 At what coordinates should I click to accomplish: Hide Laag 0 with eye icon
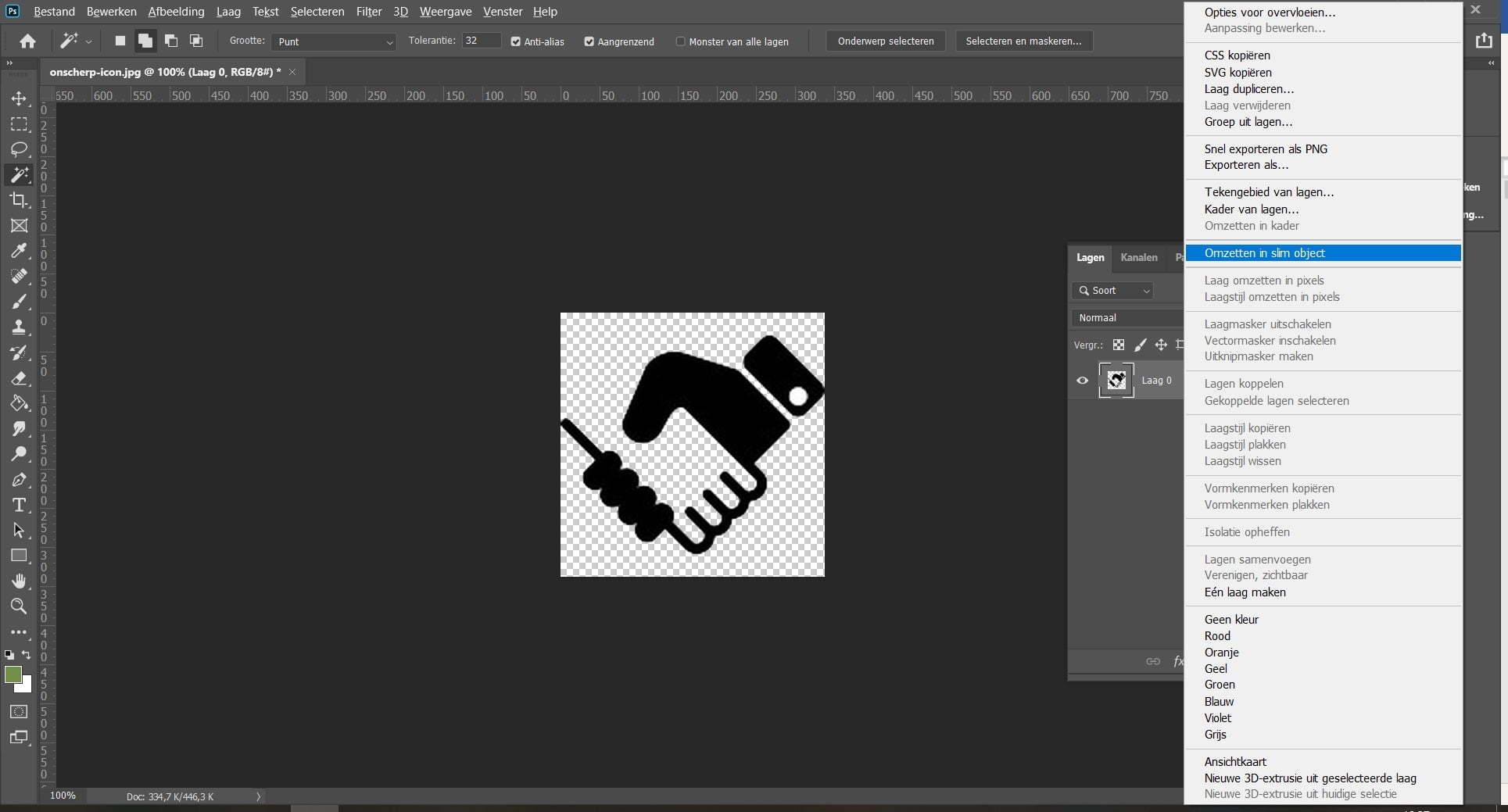click(1083, 381)
